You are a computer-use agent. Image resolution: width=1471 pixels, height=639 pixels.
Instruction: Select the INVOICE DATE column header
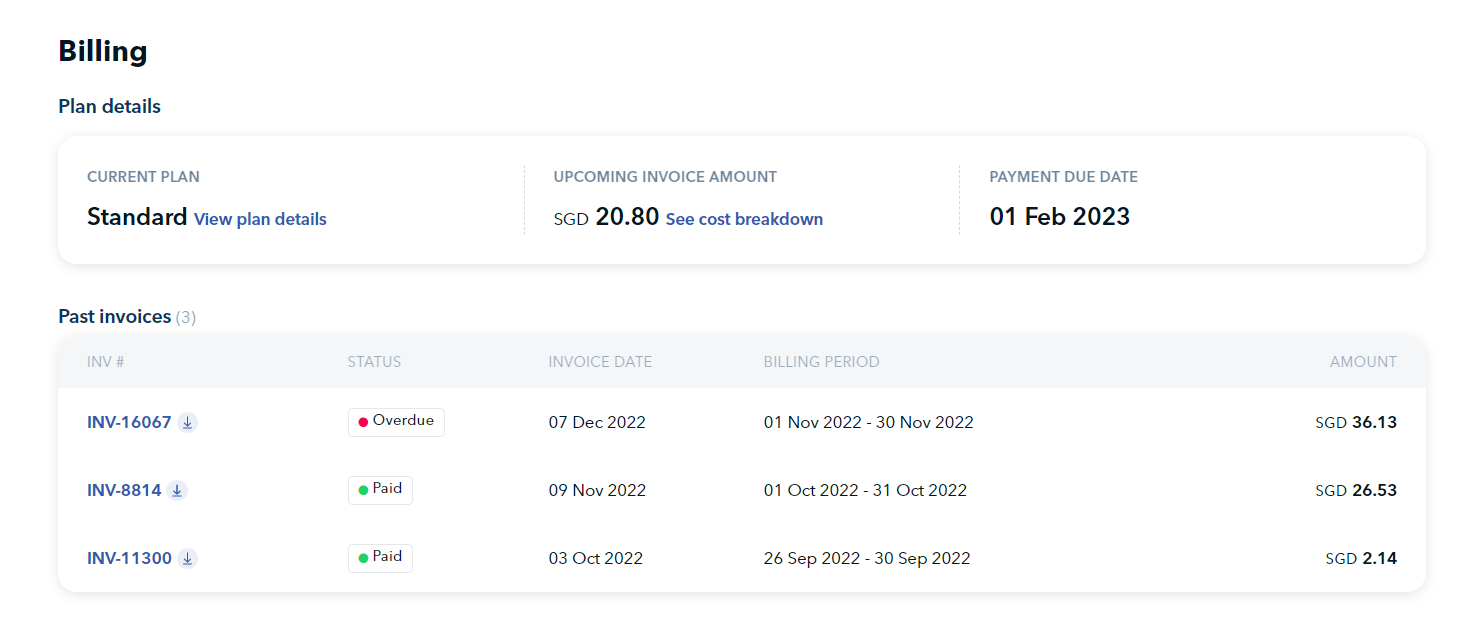[x=600, y=362]
